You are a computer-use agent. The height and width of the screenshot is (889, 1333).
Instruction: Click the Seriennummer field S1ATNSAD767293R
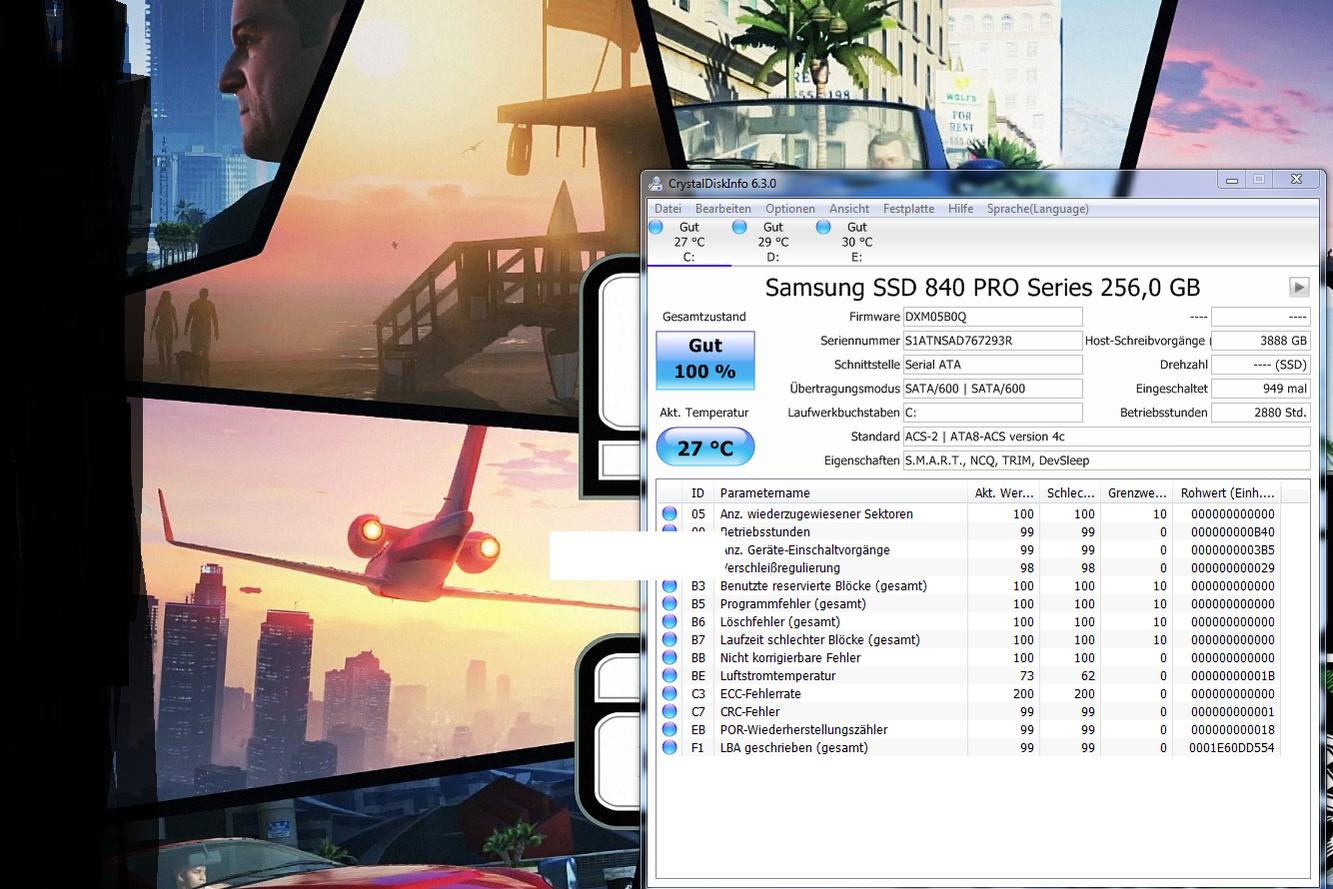(992, 341)
